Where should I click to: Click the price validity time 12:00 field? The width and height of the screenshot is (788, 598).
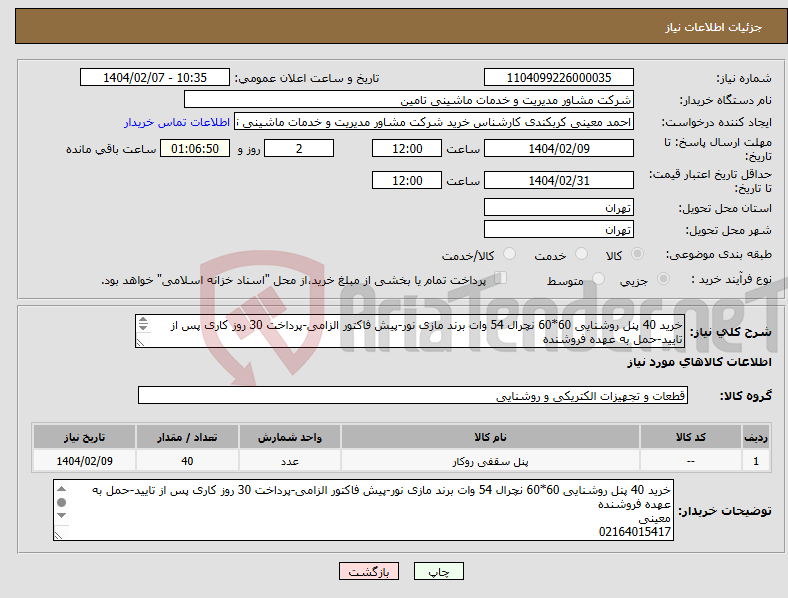[407, 180]
